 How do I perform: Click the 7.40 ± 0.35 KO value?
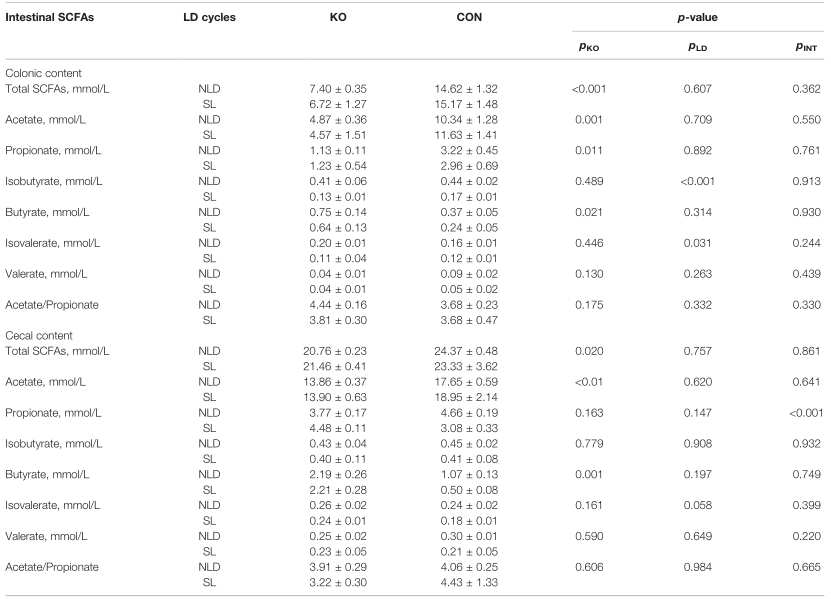coord(338,89)
